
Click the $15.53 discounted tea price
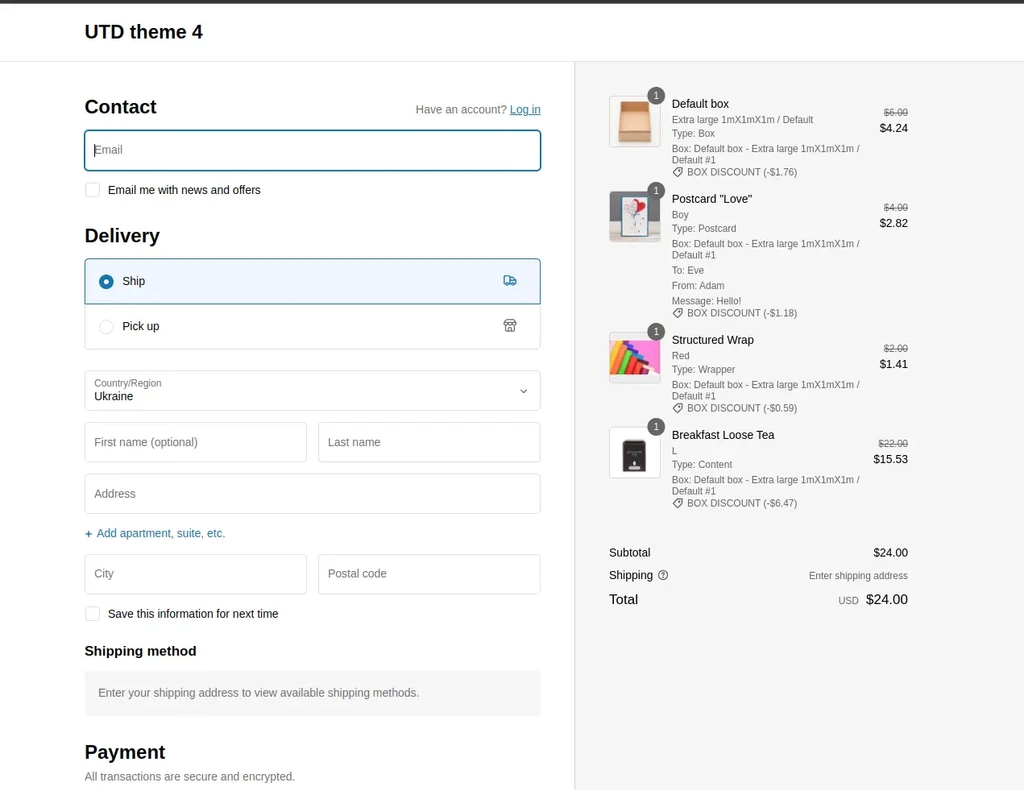[890, 459]
